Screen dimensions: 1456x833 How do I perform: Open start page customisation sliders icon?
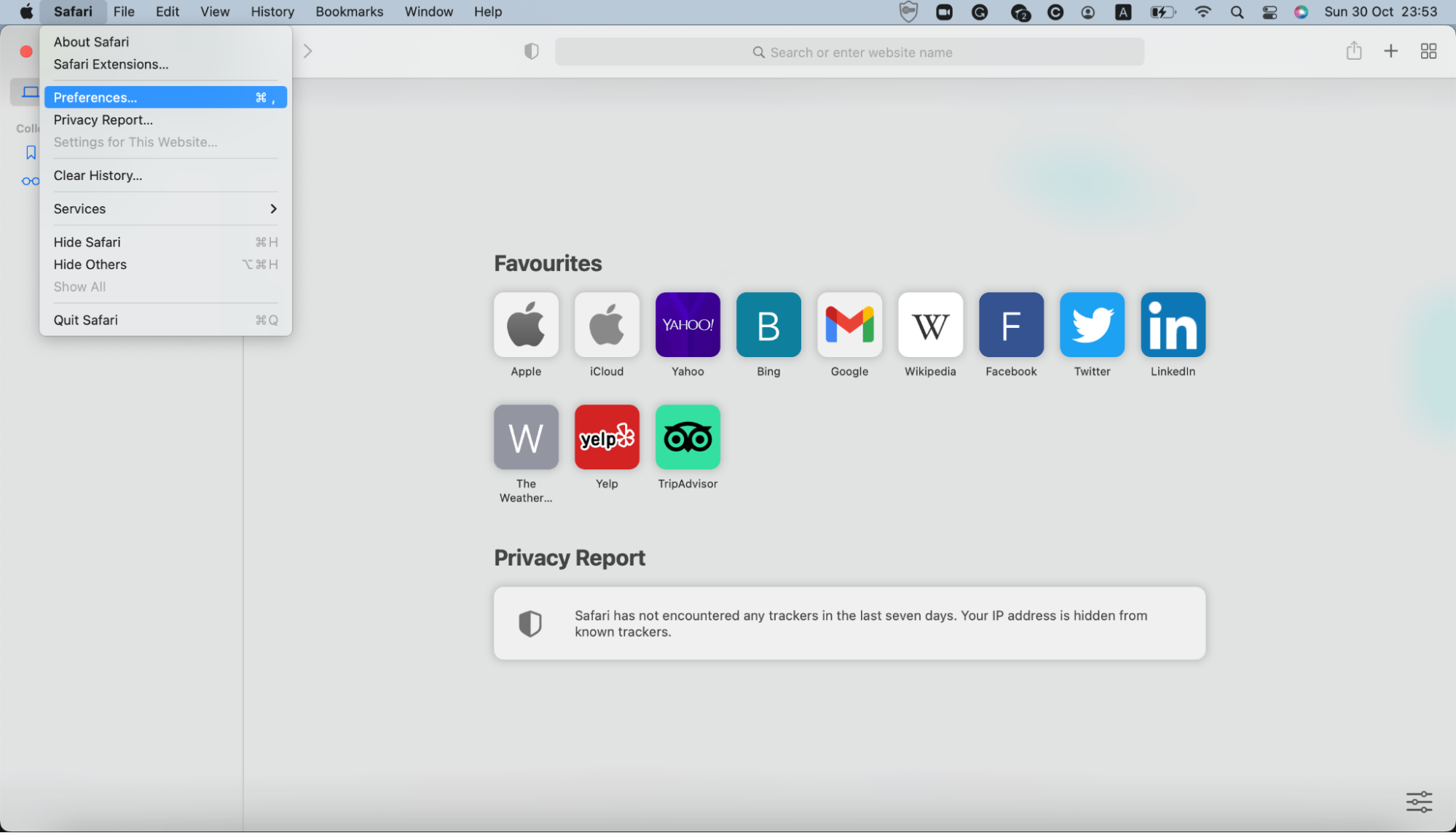[1419, 802]
